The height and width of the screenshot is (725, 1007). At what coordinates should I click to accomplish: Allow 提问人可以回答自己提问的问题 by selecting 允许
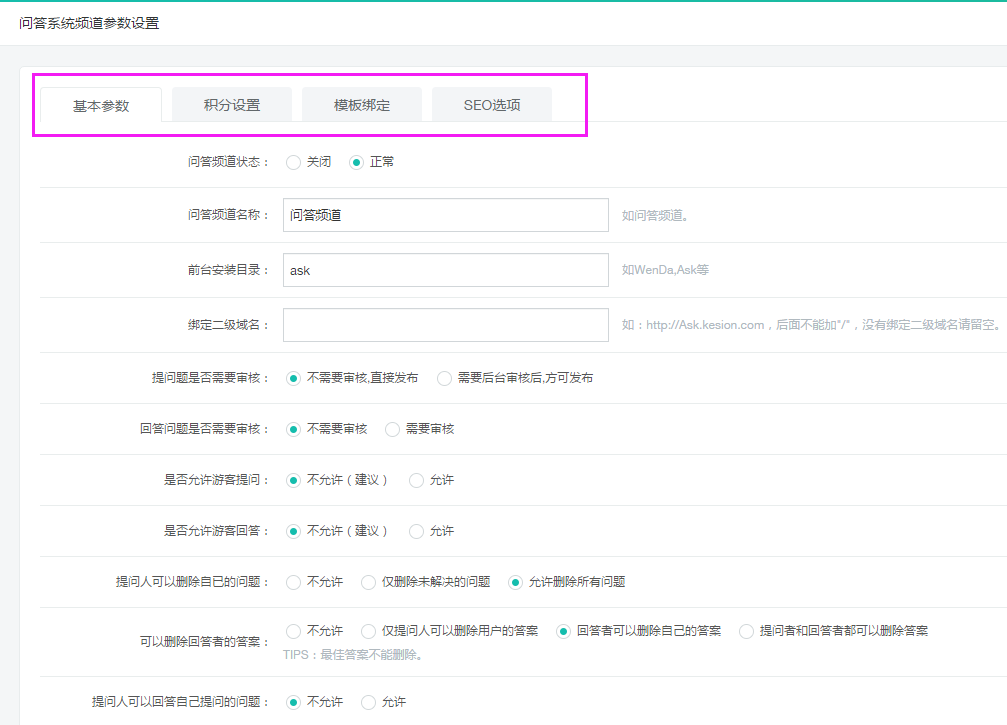369,702
